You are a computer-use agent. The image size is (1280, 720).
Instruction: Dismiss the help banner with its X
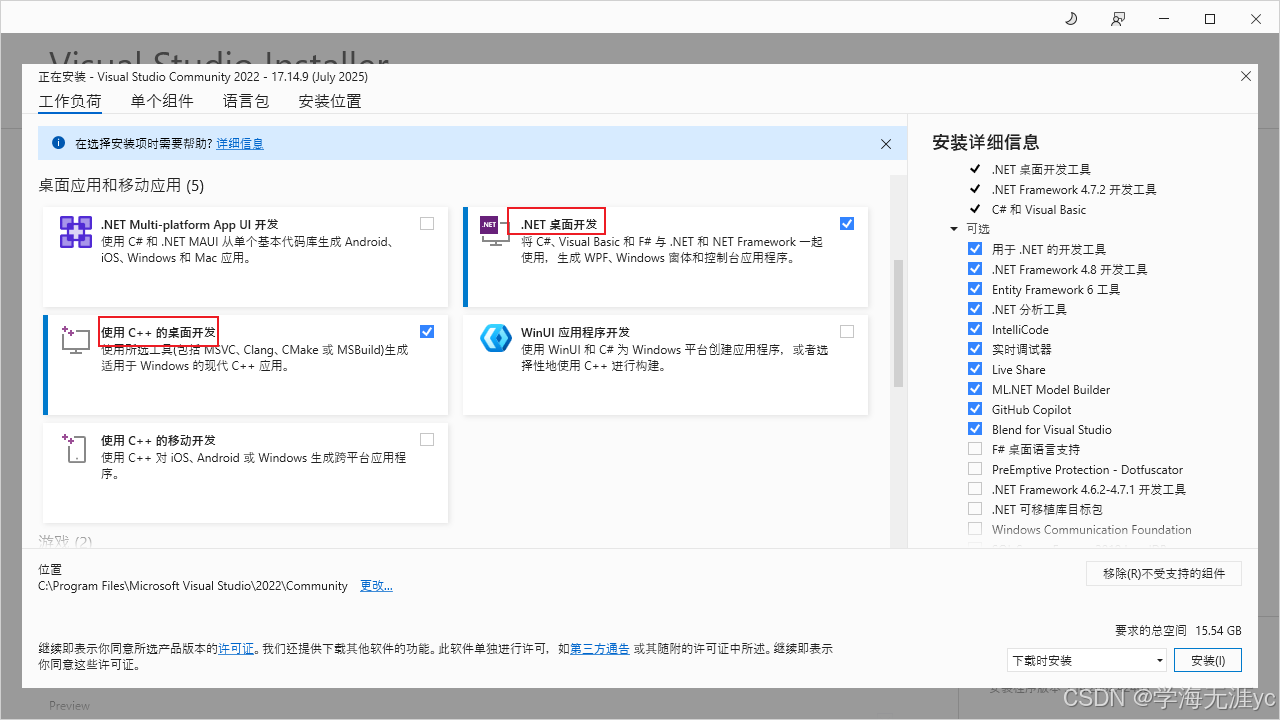[x=886, y=144]
